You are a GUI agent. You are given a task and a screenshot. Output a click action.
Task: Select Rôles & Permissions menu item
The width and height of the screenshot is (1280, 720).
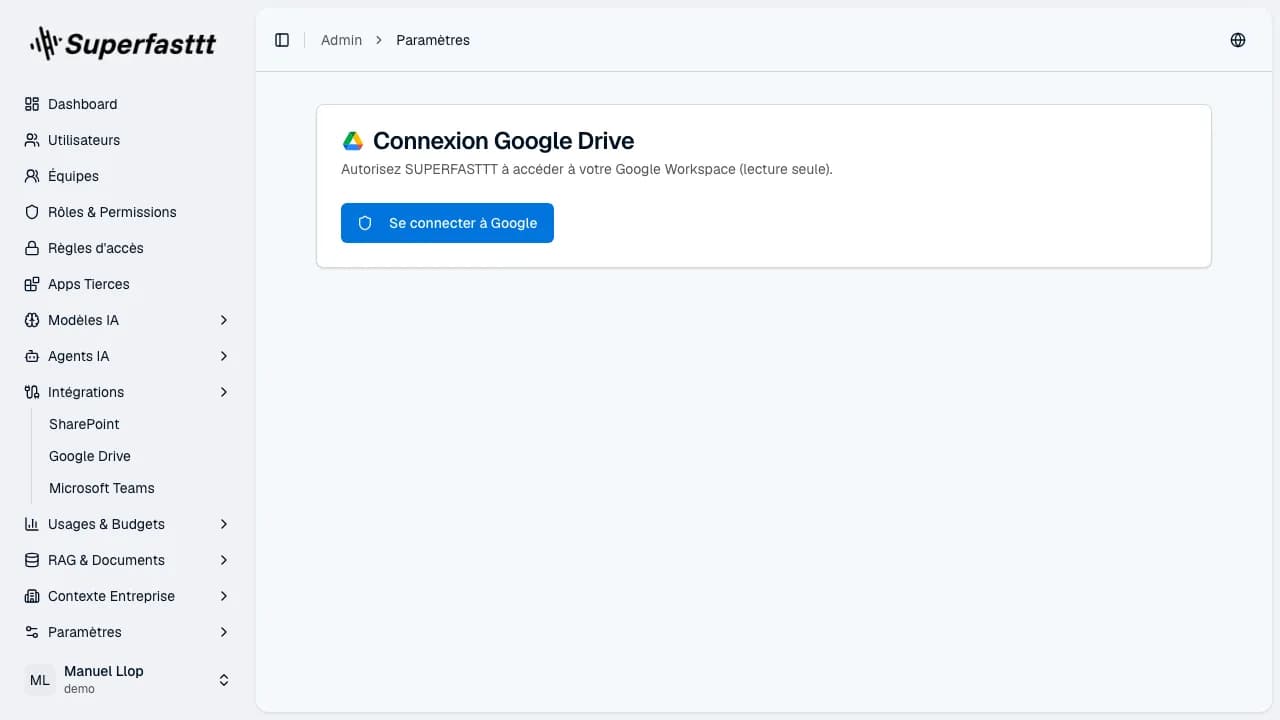(128, 212)
